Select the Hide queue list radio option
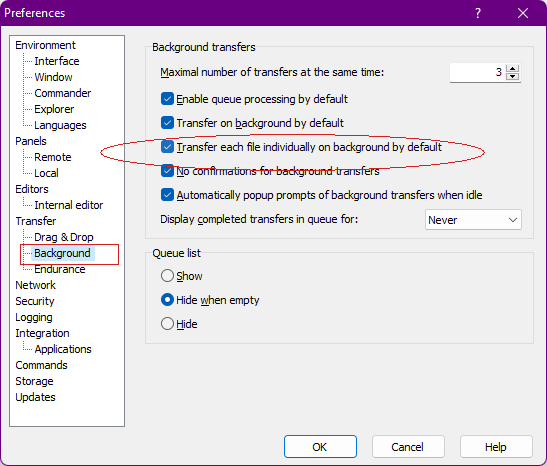547x466 pixels. point(167,324)
